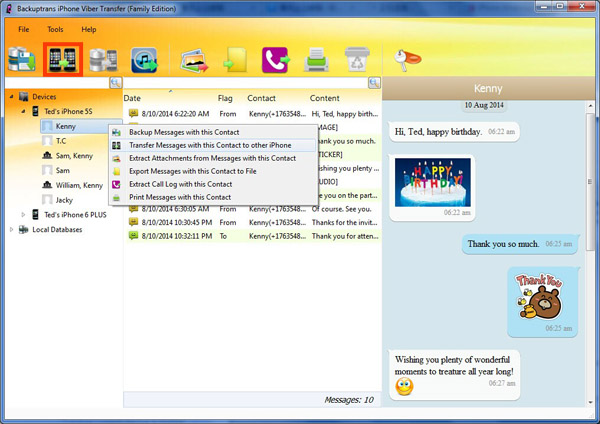Select Local Databases in the tree
Screen dimensions: 600x424
pyautogui.click(x=57, y=230)
